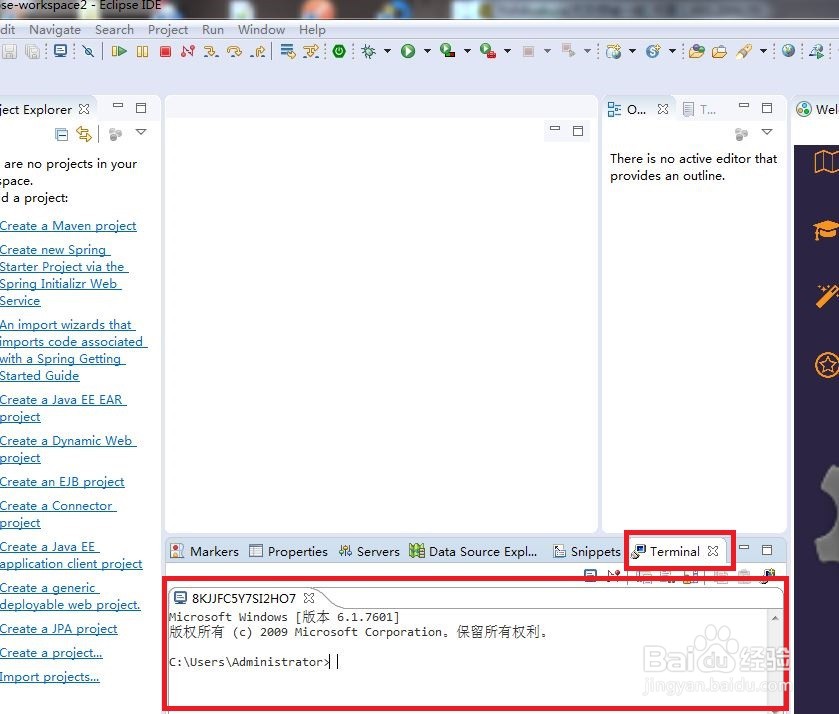
Task: Open Project Explorer View Menu triangle
Action: pyautogui.click(x=141, y=132)
